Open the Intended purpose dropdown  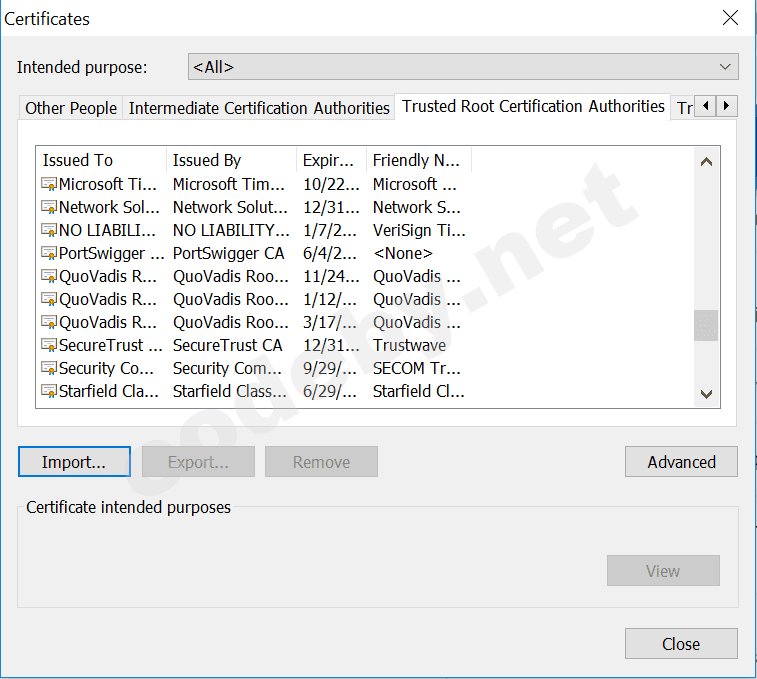[x=463, y=67]
